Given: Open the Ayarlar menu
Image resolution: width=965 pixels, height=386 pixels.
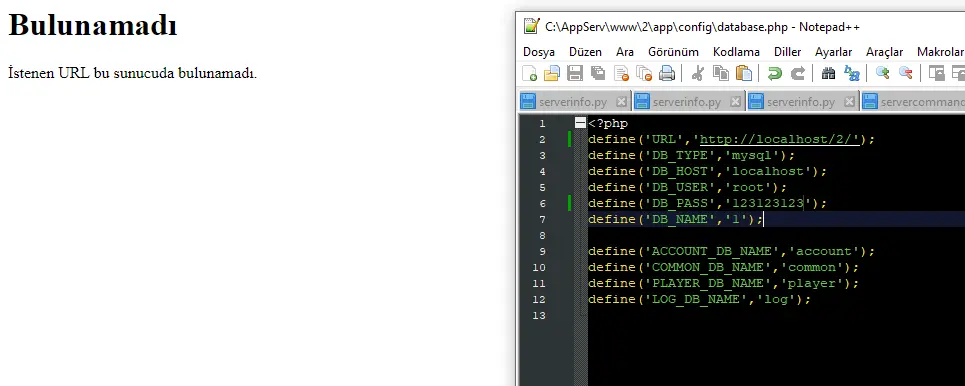Looking at the screenshot, I should [834, 52].
